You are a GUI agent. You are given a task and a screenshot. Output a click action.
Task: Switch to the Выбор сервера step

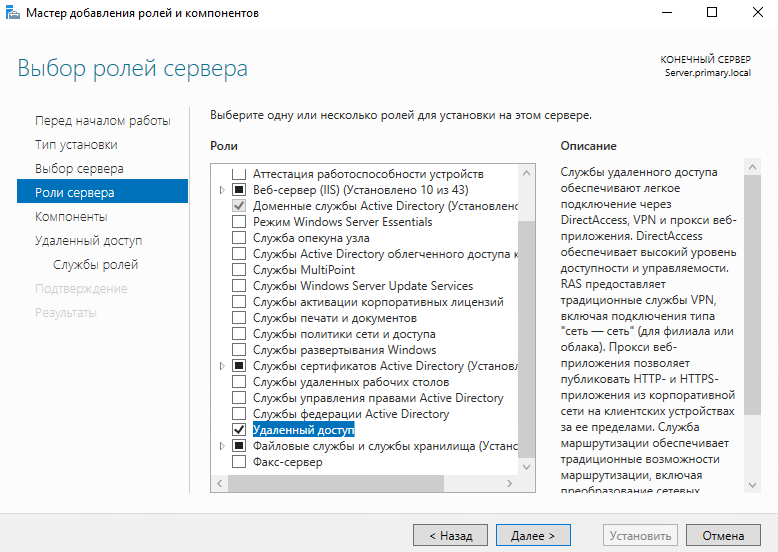79,169
